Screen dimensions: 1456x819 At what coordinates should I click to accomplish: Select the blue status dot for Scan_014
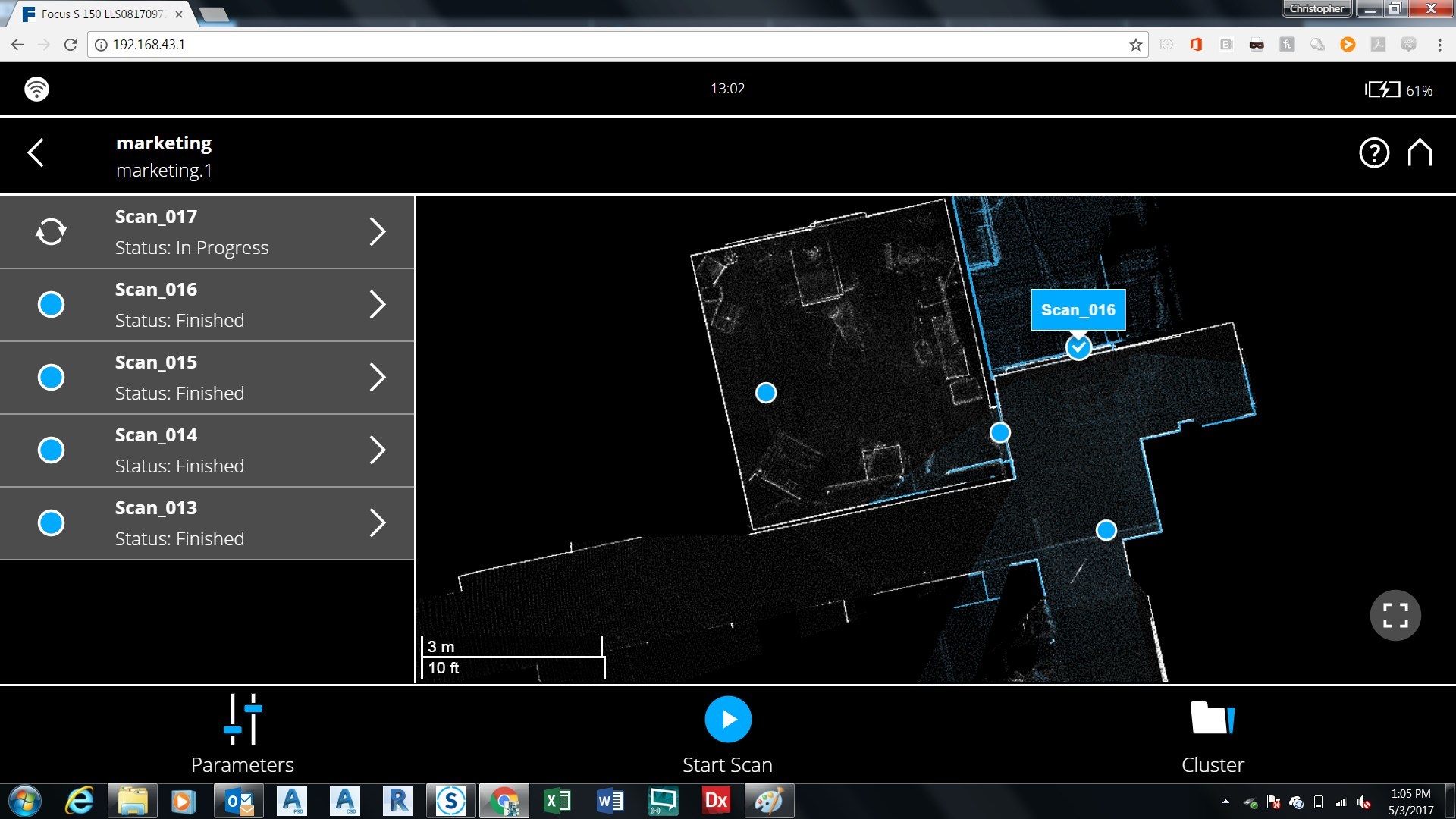coord(50,450)
